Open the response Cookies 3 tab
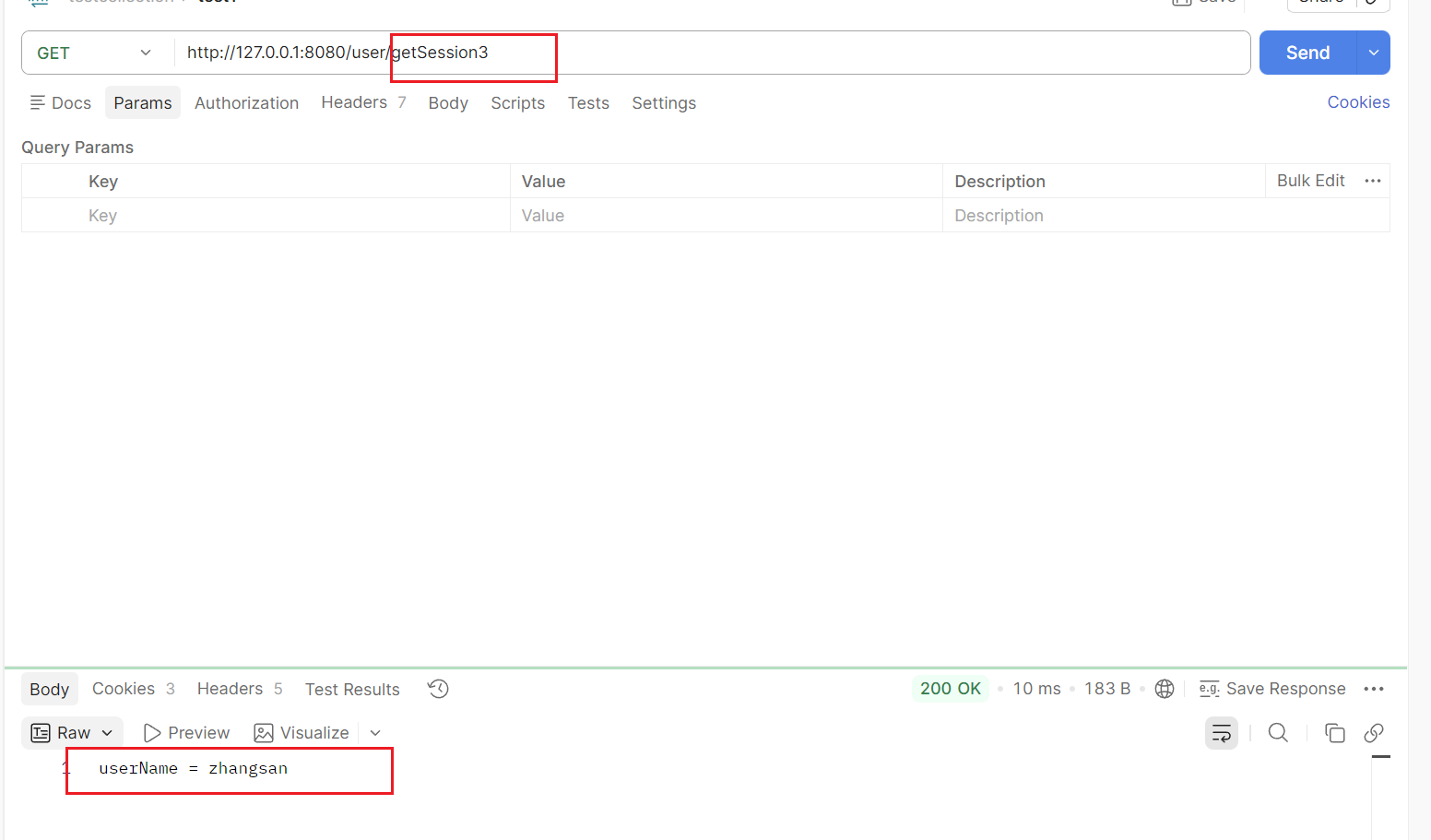This screenshot has width=1431, height=840. pos(133,689)
